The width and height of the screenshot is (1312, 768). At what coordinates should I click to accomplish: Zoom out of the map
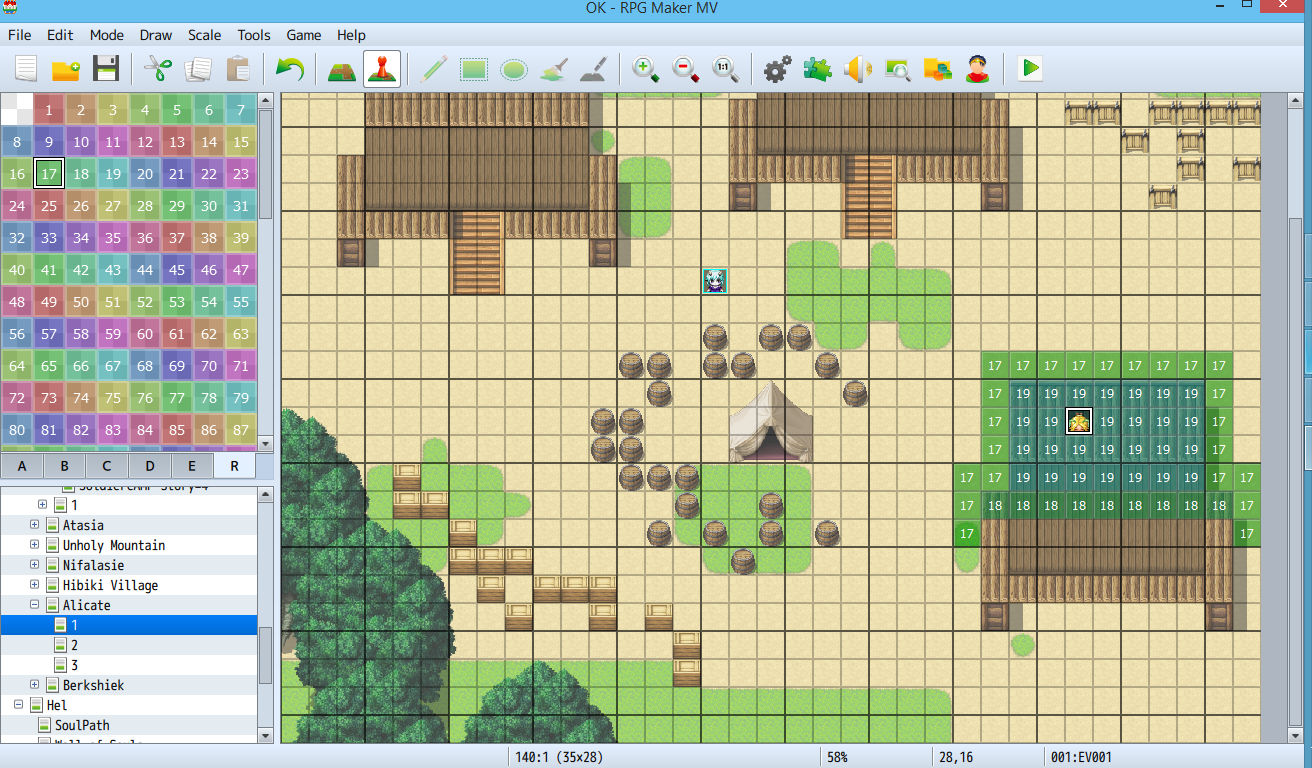[x=686, y=69]
